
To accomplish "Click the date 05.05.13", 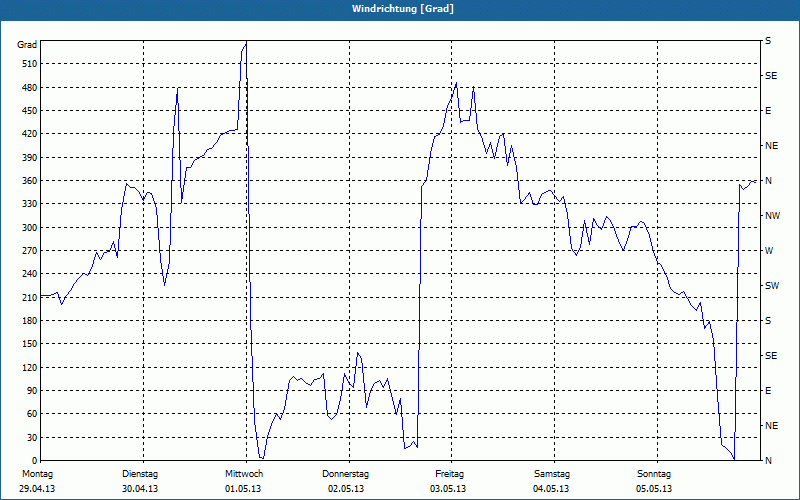I will tap(654, 489).
